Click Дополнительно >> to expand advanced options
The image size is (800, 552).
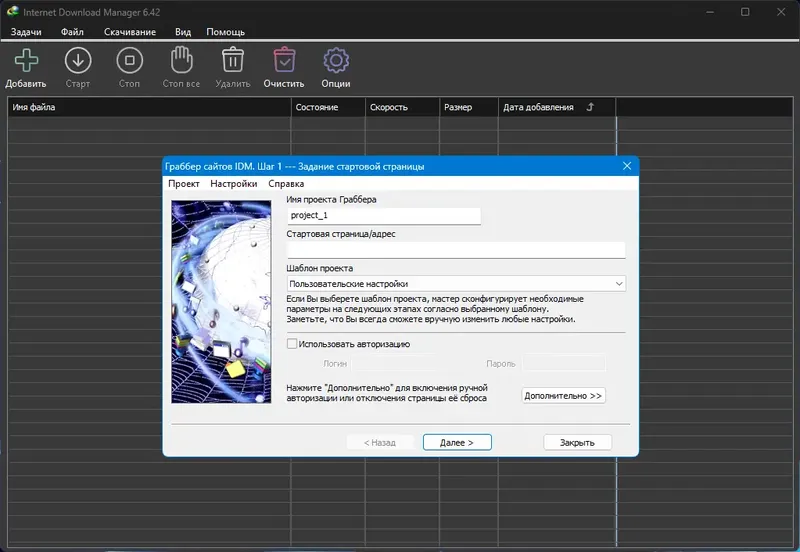(x=564, y=396)
